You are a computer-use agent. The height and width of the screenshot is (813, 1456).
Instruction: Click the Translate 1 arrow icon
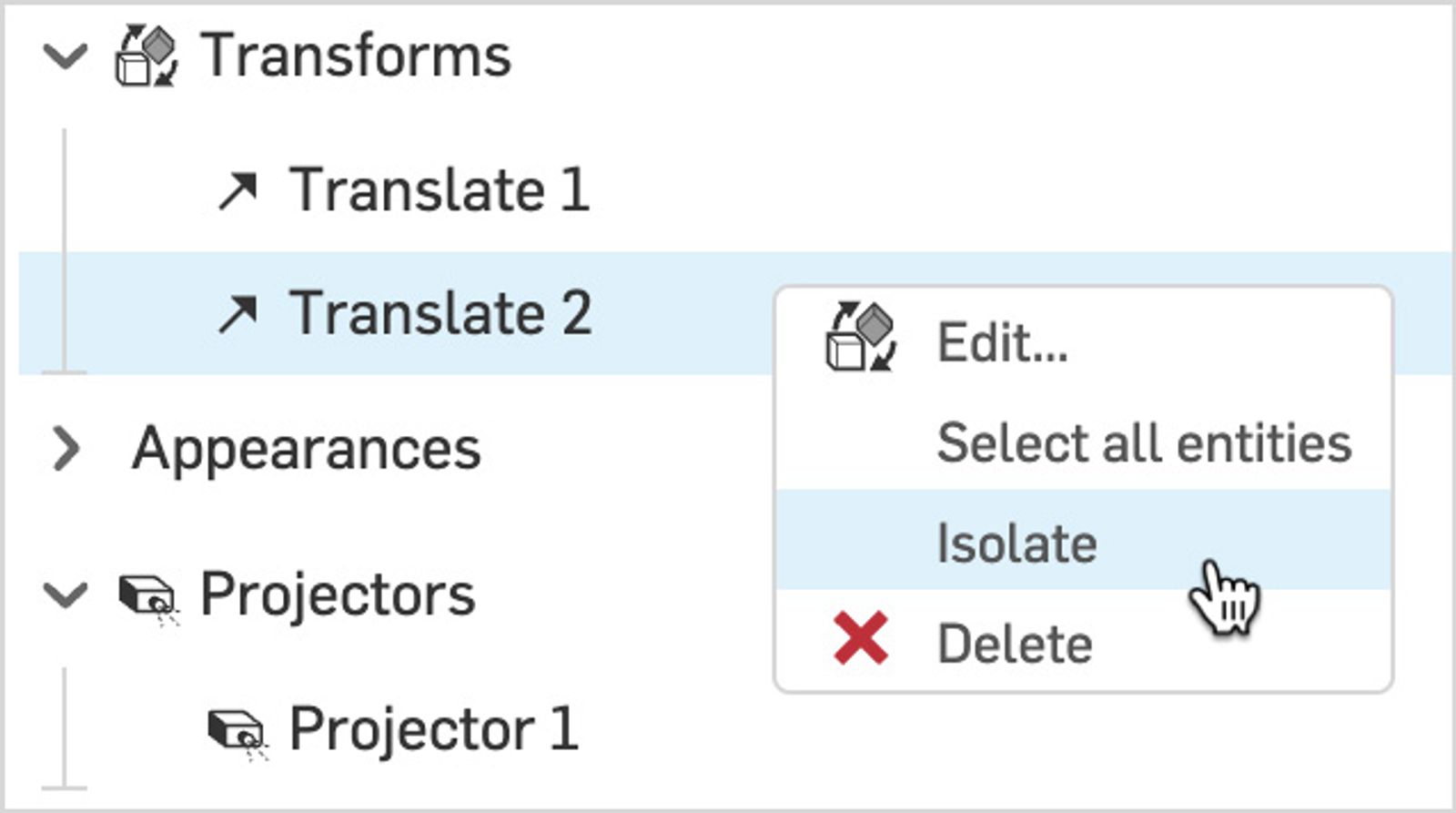pyautogui.click(x=238, y=191)
